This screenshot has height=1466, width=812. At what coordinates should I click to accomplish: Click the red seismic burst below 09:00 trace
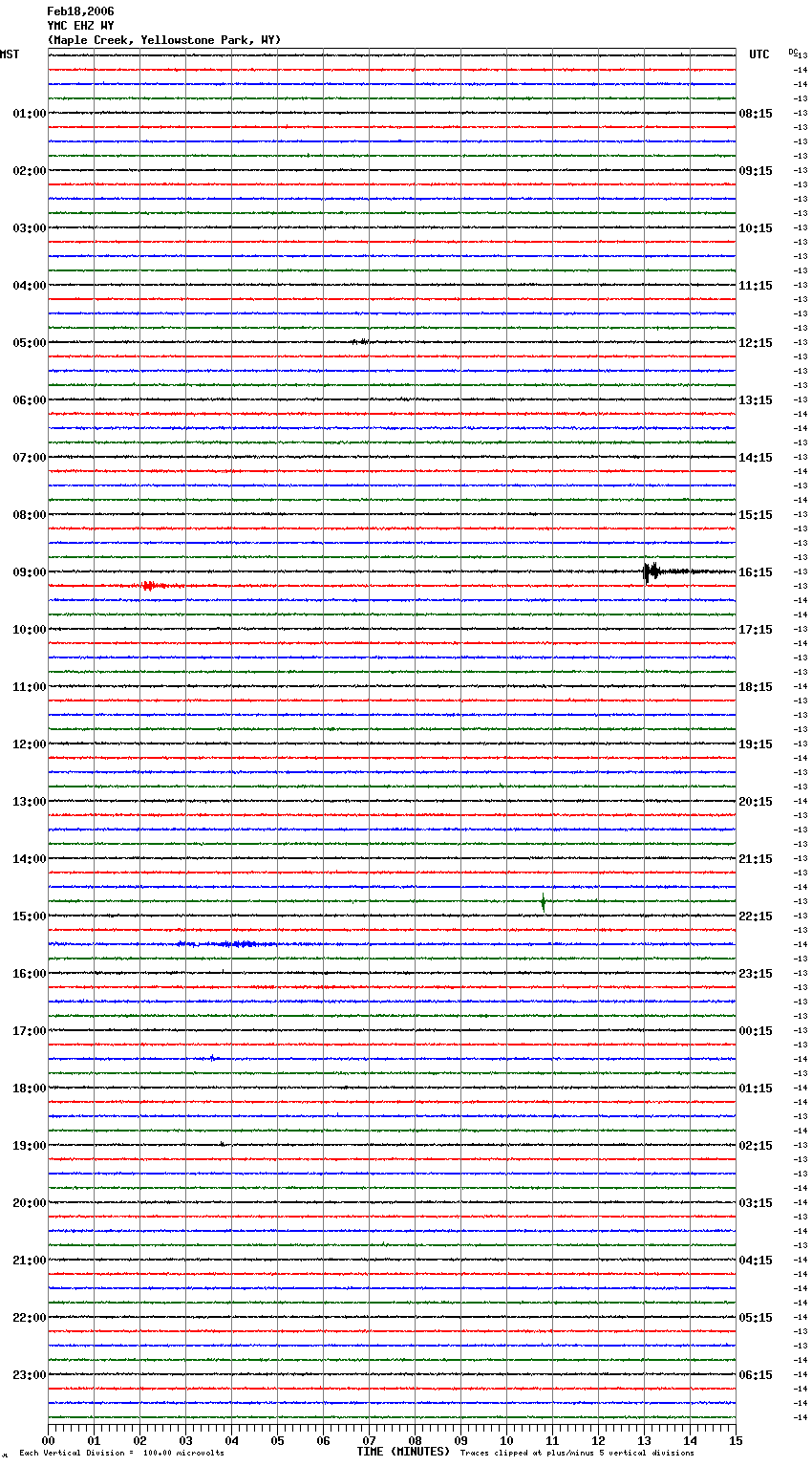[151, 586]
